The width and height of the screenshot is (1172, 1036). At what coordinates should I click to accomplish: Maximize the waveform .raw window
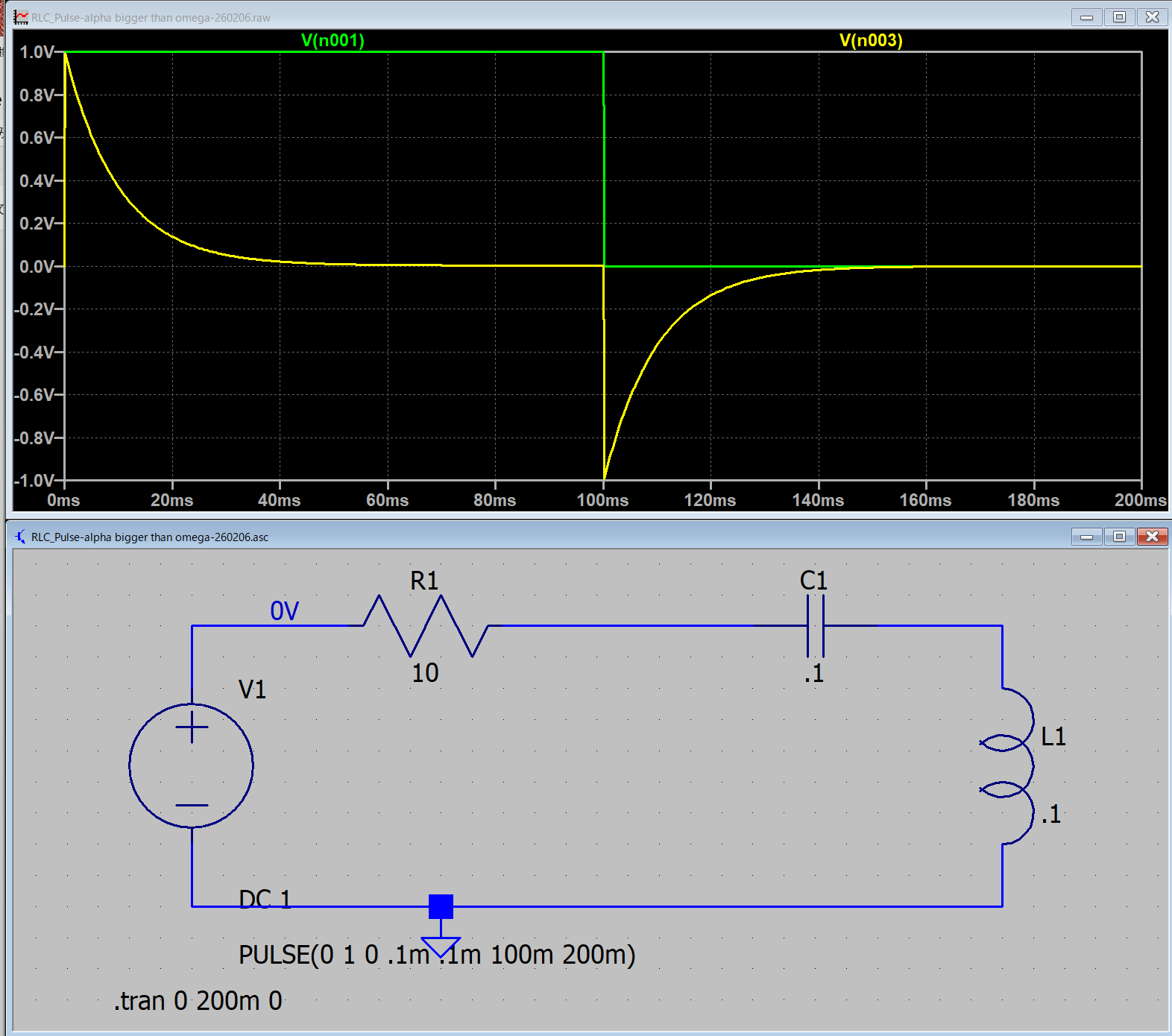[1119, 17]
